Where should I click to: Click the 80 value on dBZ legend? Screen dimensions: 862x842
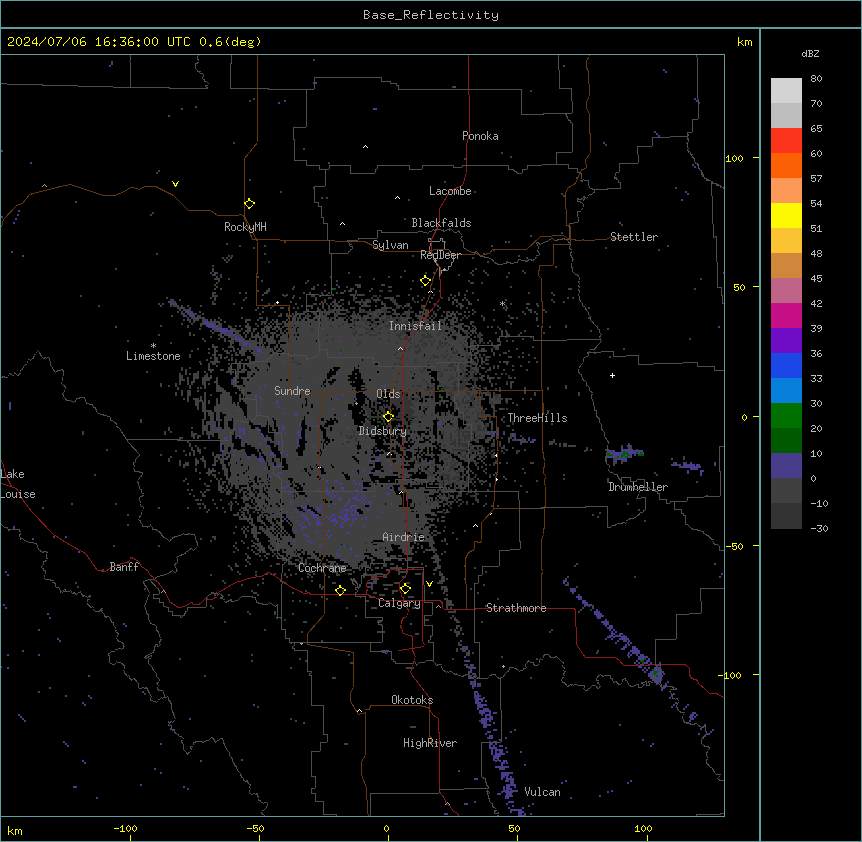tap(816, 79)
